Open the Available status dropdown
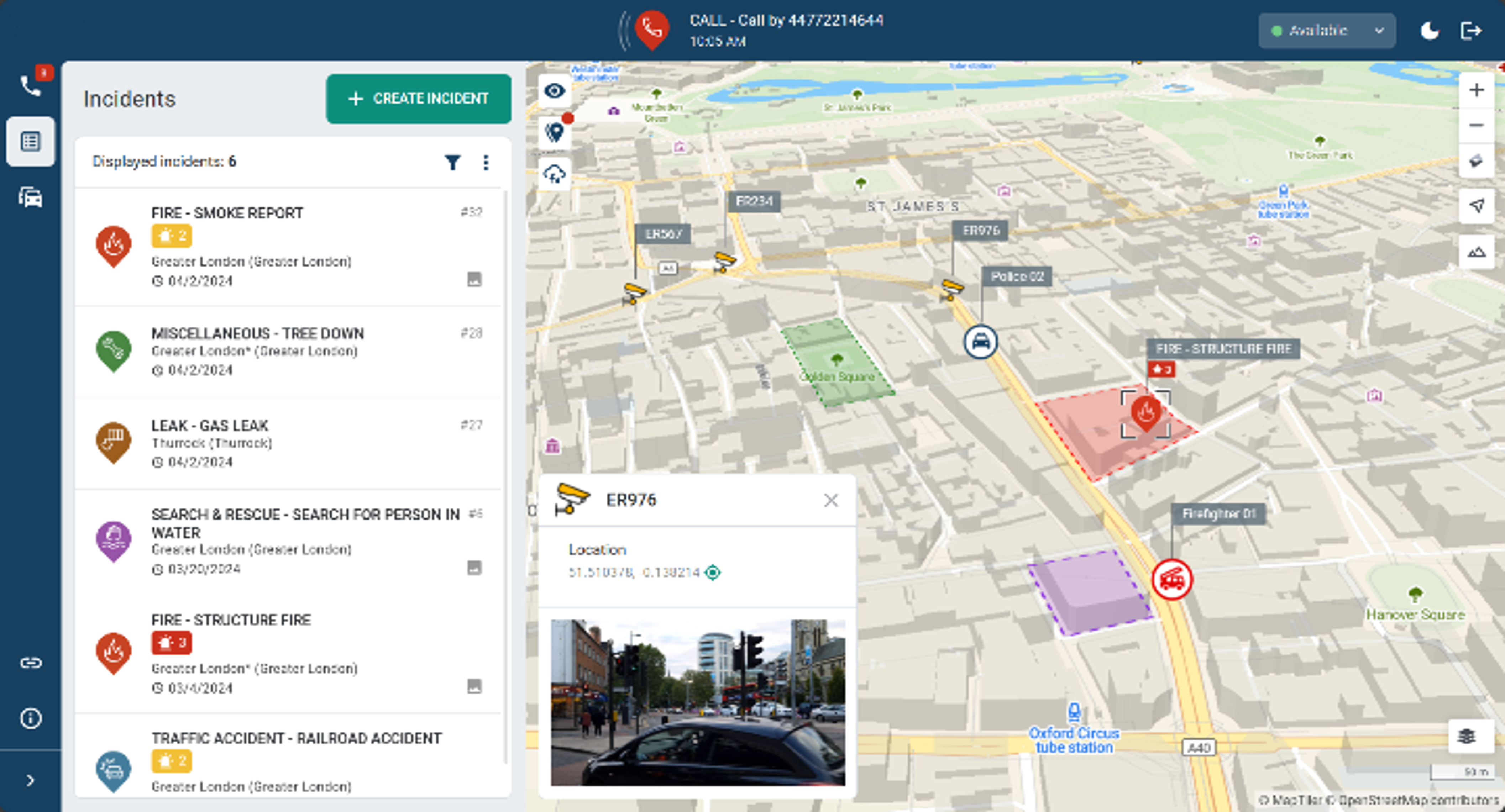The width and height of the screenshot is (1505, 812). 1326,30
